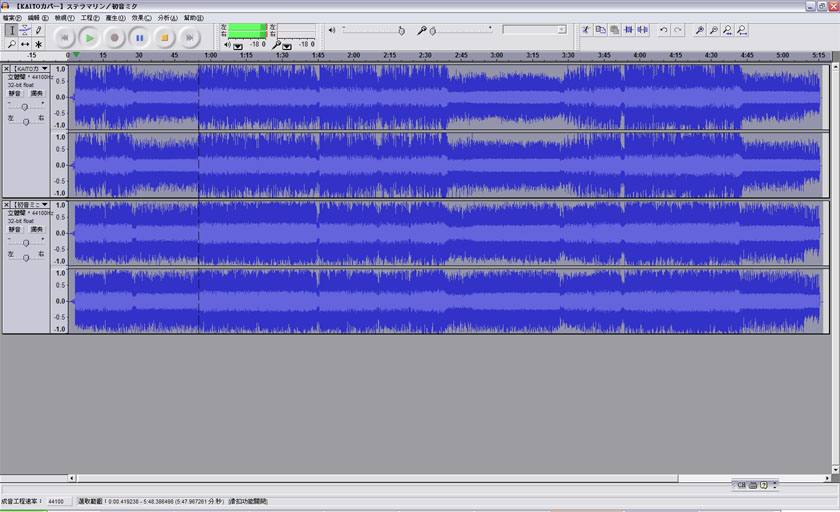Screen dimensions: 840x512
Task: Open the 工程 (Project) menu
Action: click(x=90, y=18)
